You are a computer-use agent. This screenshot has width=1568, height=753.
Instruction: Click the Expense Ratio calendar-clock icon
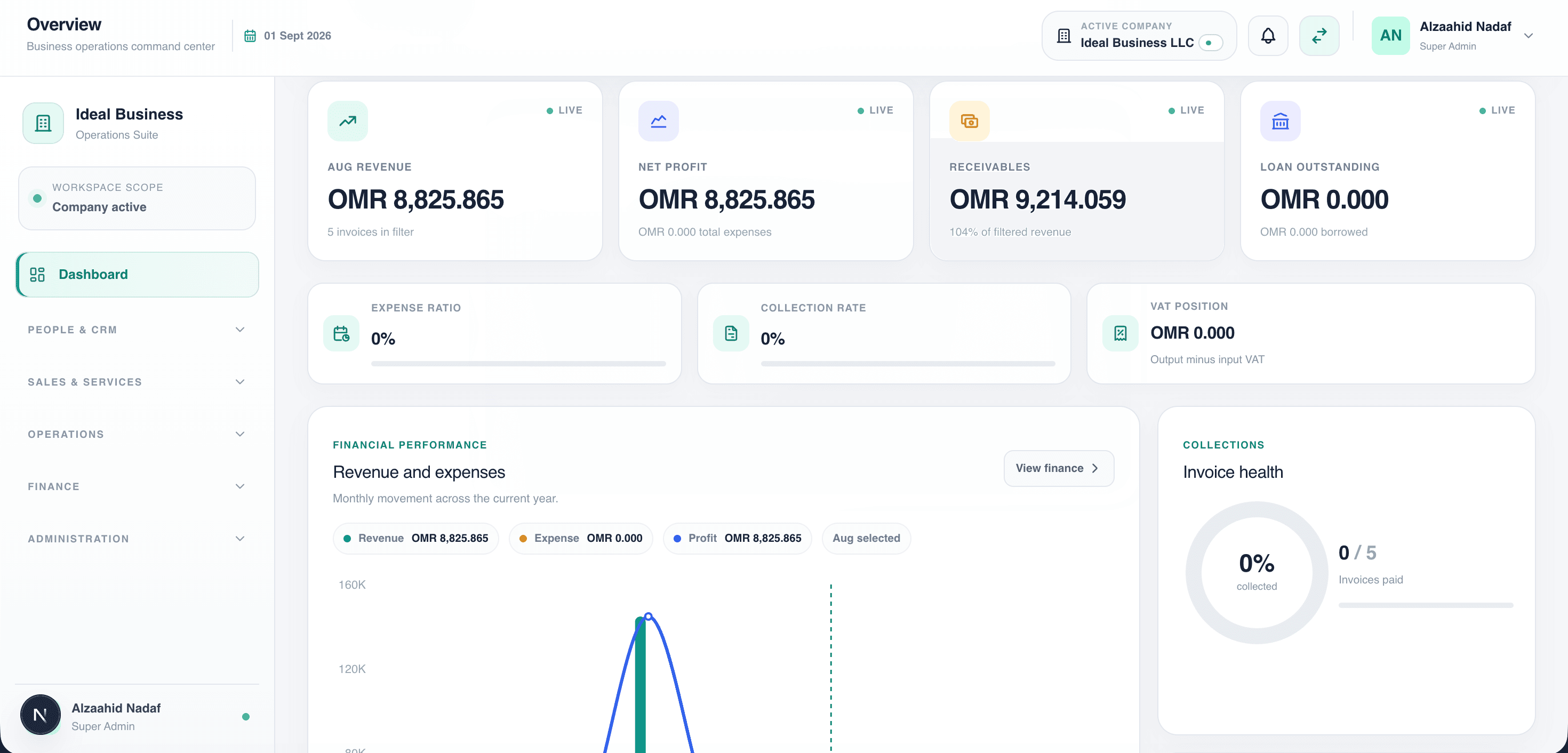(341, 333)
